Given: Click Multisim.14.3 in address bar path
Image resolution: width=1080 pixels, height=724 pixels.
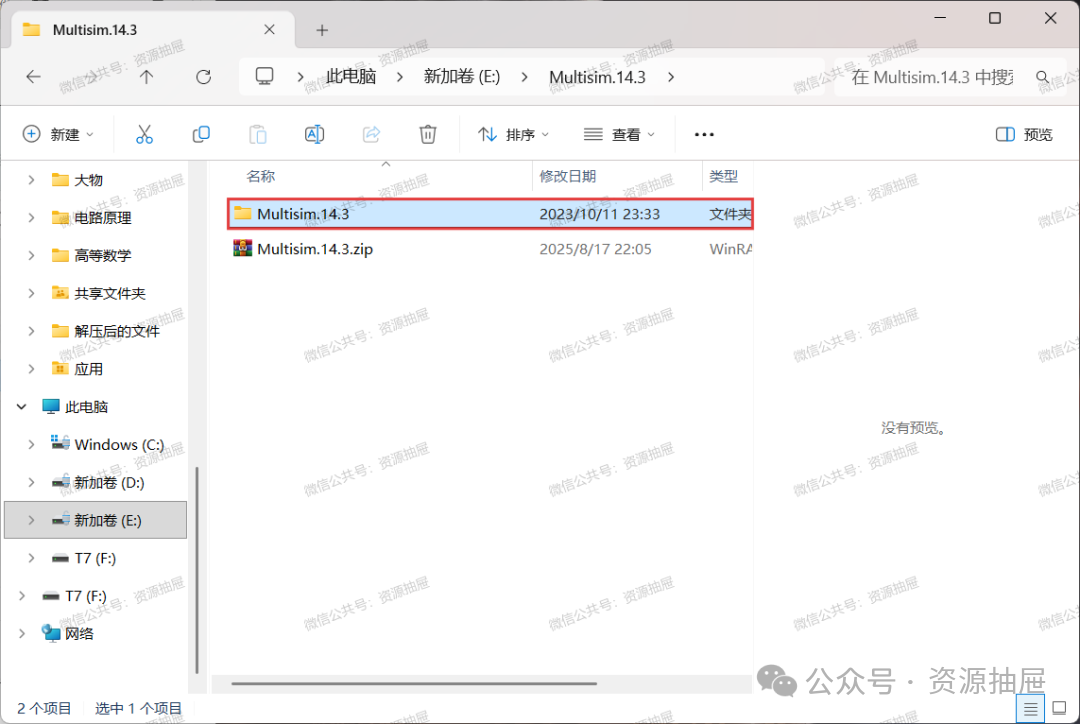Looking at the screenshot, I should coord(597,76).
